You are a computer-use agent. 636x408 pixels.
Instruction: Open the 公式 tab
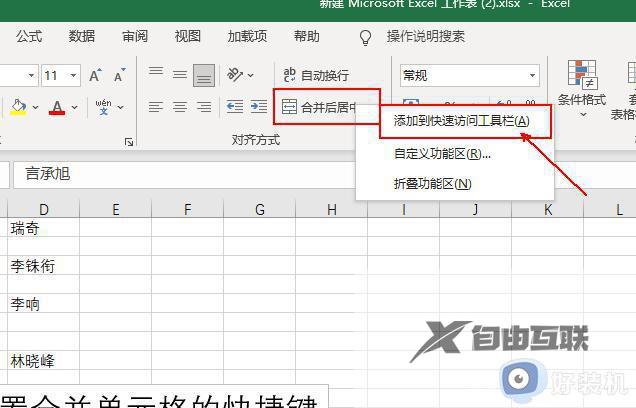(x=29, y=36)
